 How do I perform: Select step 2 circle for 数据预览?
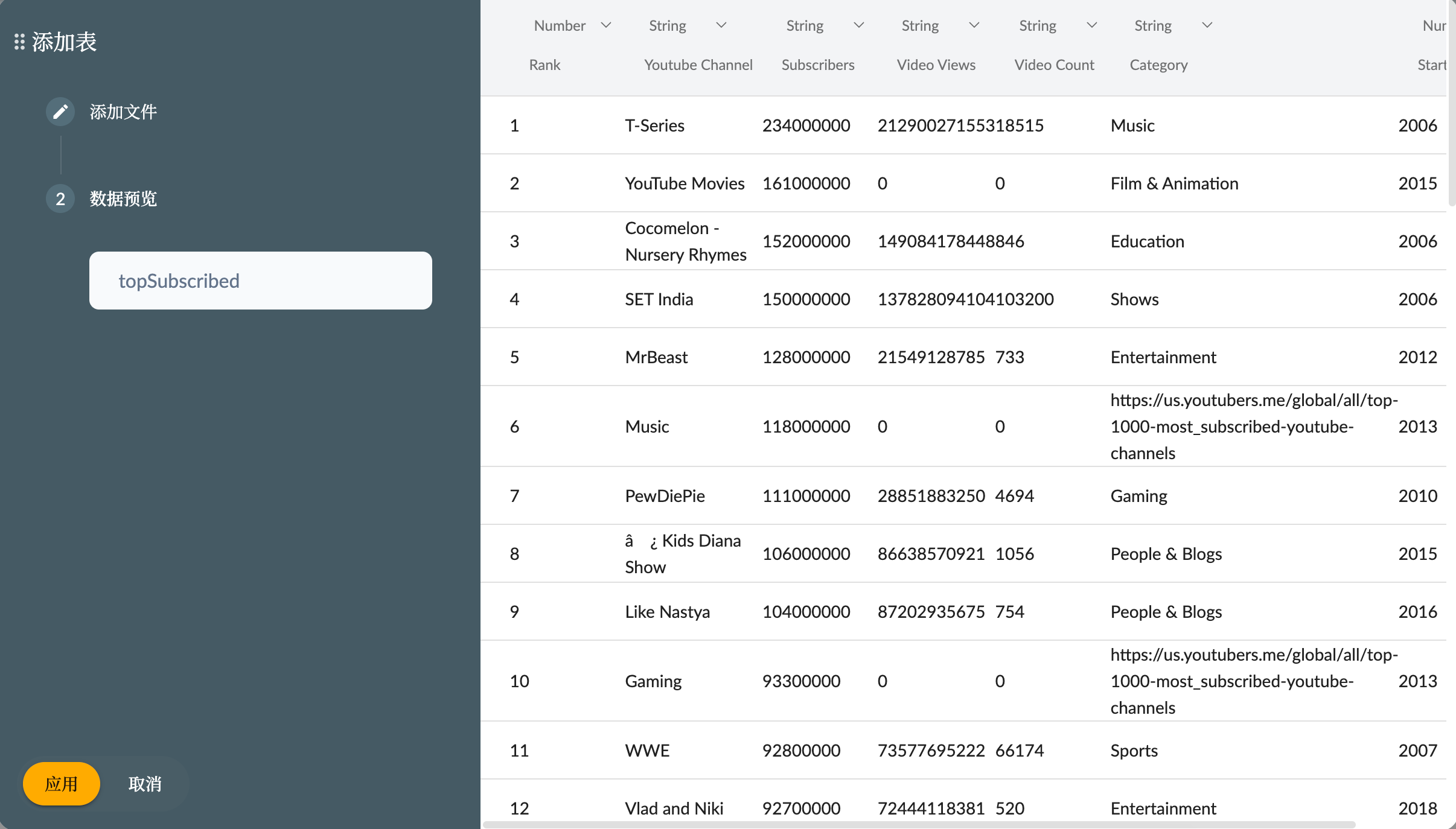pyautogui.click(x=60, y=199)
